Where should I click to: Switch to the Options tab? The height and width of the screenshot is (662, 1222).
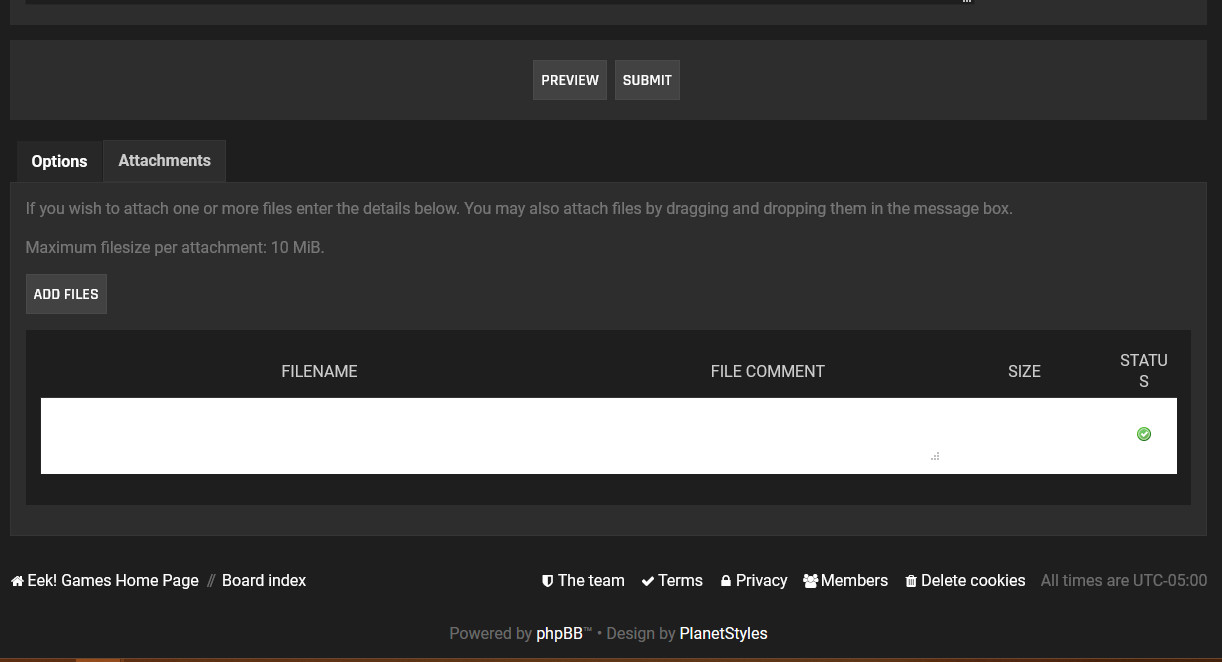pos(59,161)
